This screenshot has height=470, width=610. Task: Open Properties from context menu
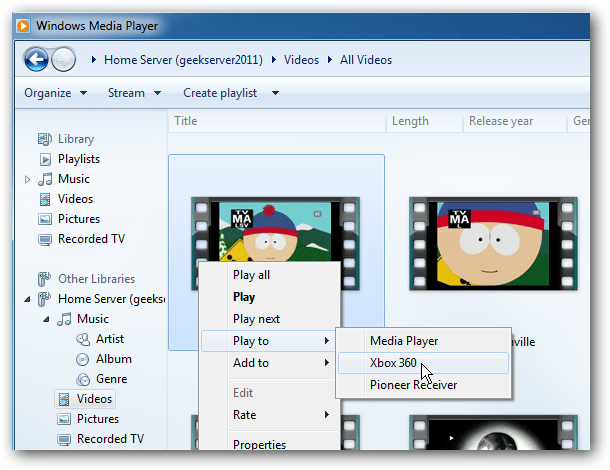pos(271,444)
